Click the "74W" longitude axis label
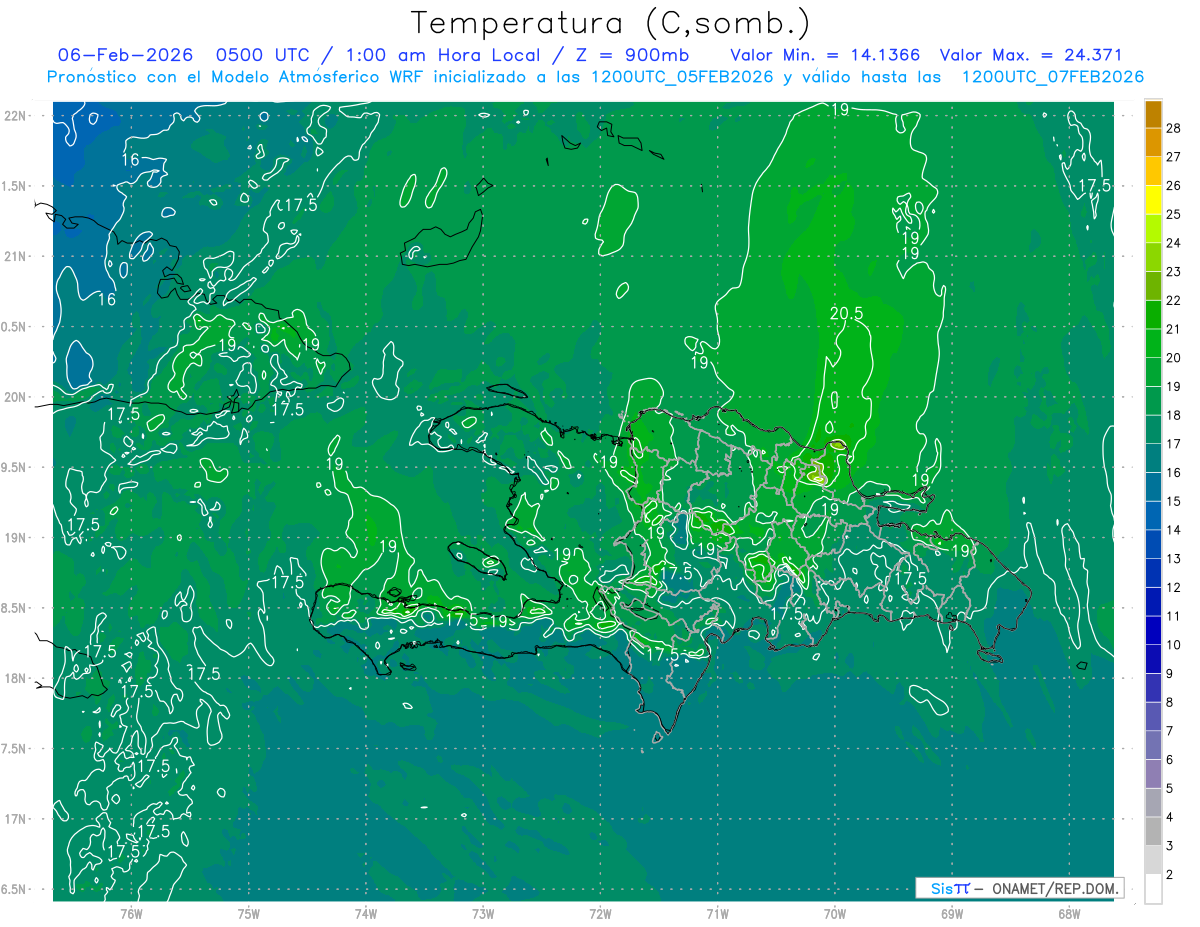 366,913
